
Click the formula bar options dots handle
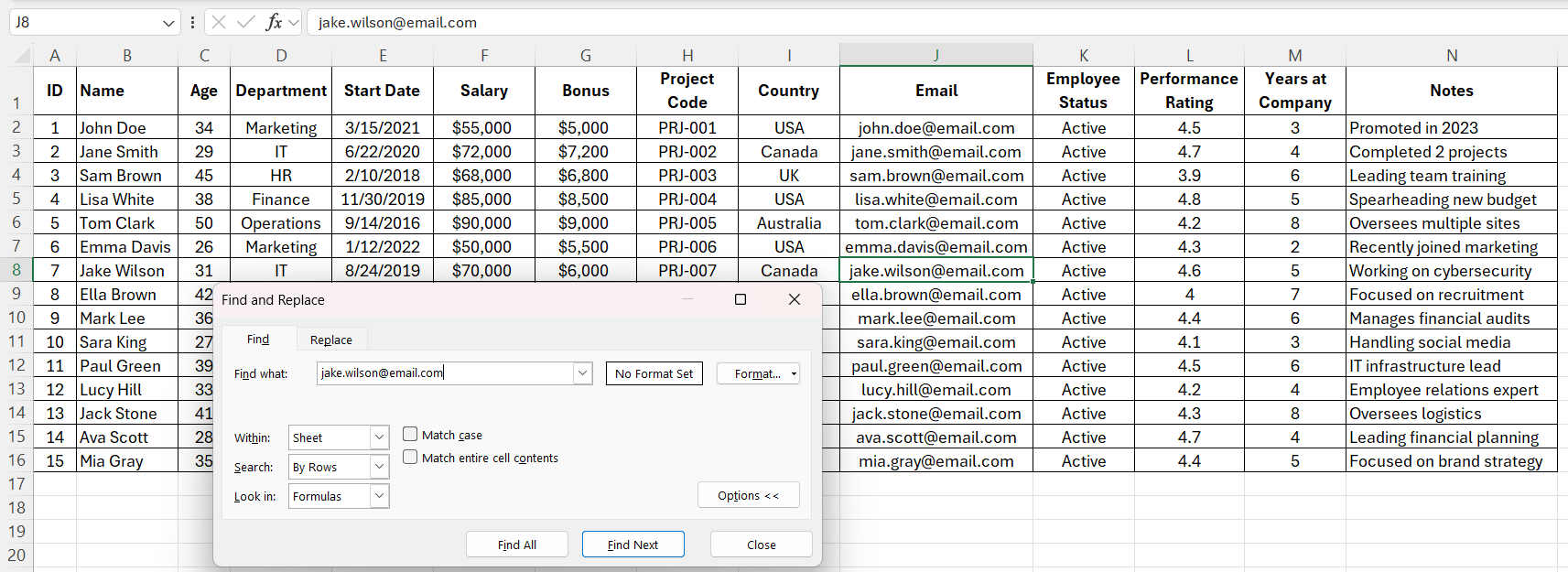pyautogui.click(x=192, y=22)
